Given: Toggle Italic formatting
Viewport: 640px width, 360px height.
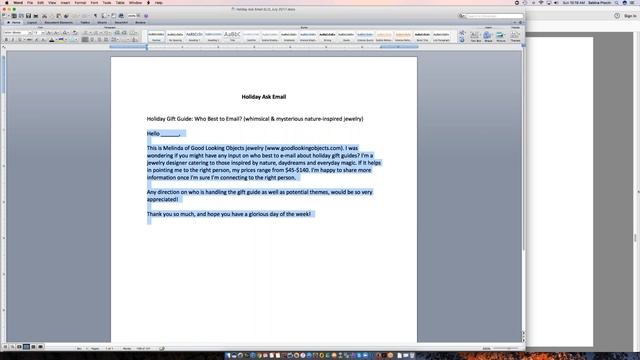Looking at the screenshot, I should point(13,40).
